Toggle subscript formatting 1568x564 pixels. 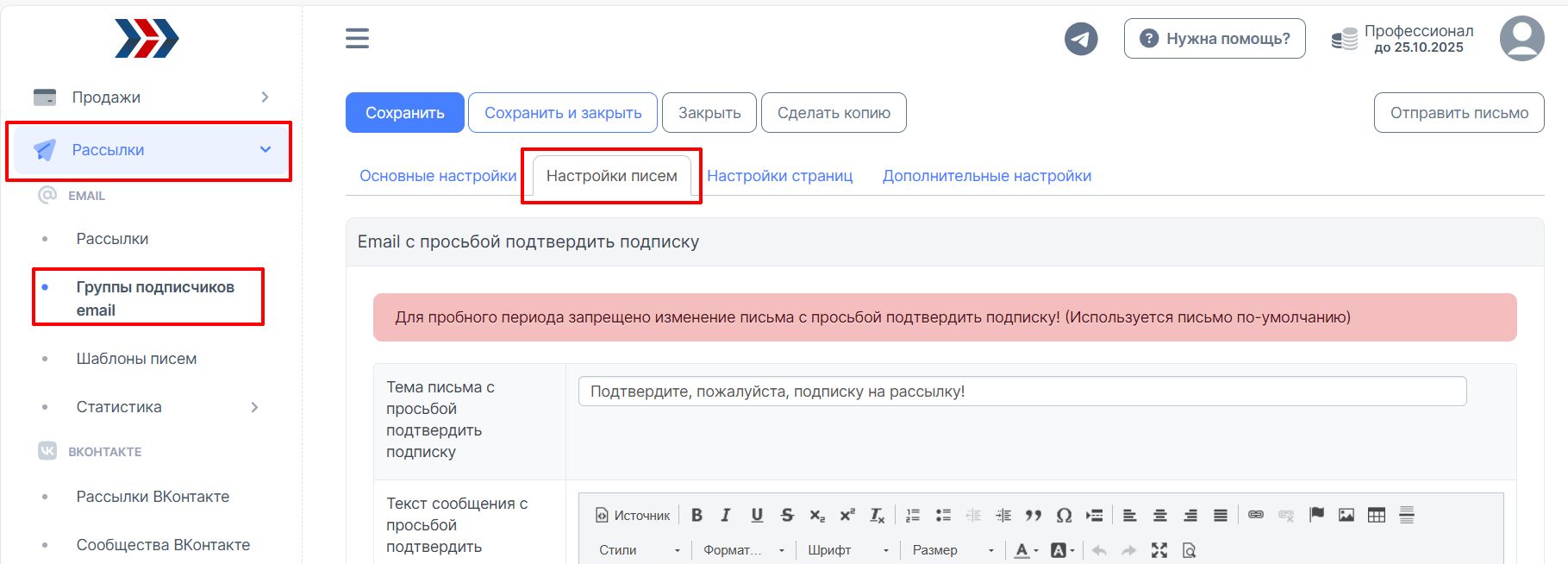(817, 515)
